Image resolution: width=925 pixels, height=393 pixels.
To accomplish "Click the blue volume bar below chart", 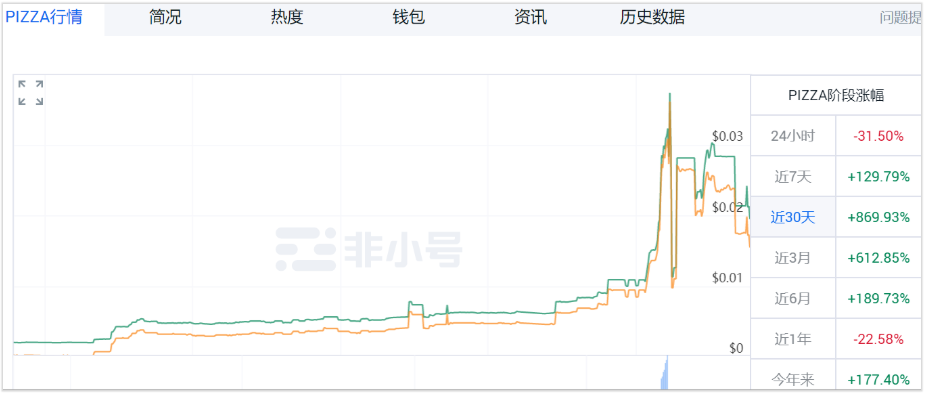I will pyautogui.click(x=665, y=373).
